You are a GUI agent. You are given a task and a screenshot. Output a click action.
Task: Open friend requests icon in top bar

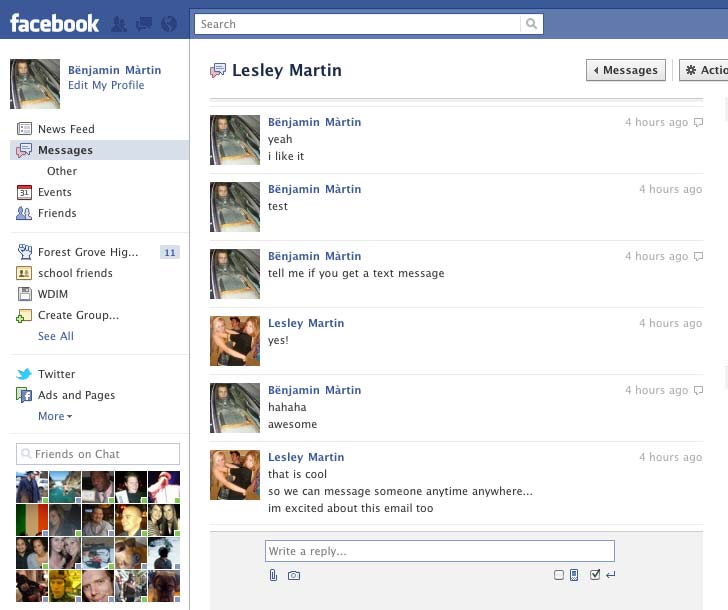pyautogui.click(x=120, y=23)
